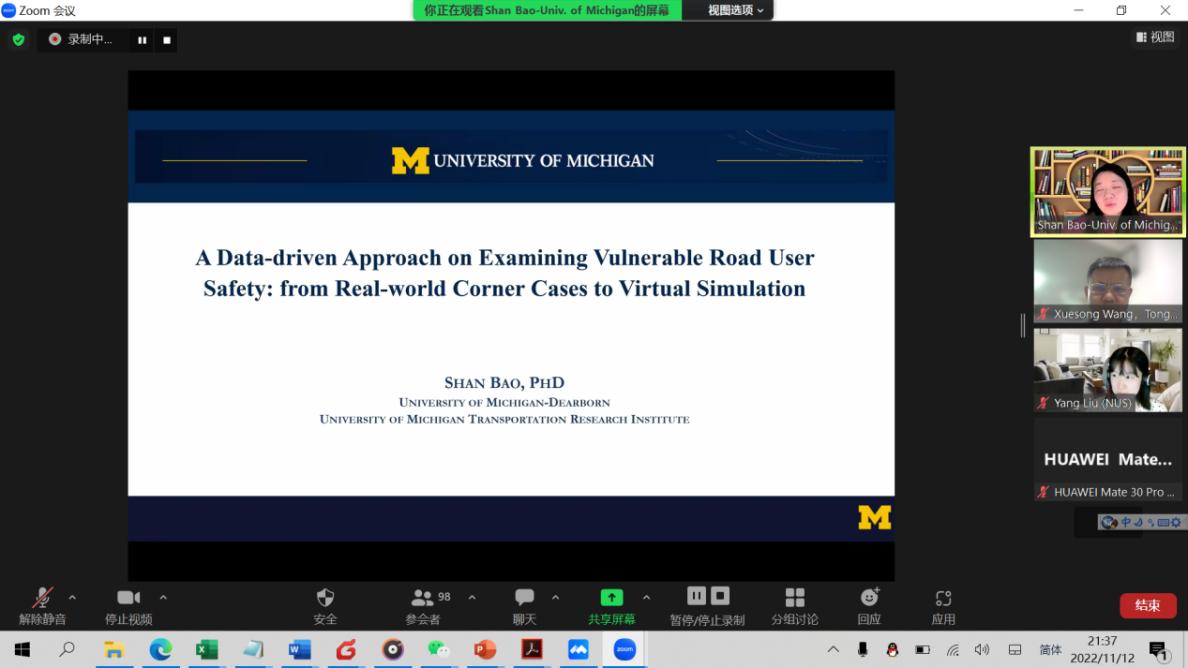Click the red End meeting button
1188x668 pixels.
tap(1147, 605)
